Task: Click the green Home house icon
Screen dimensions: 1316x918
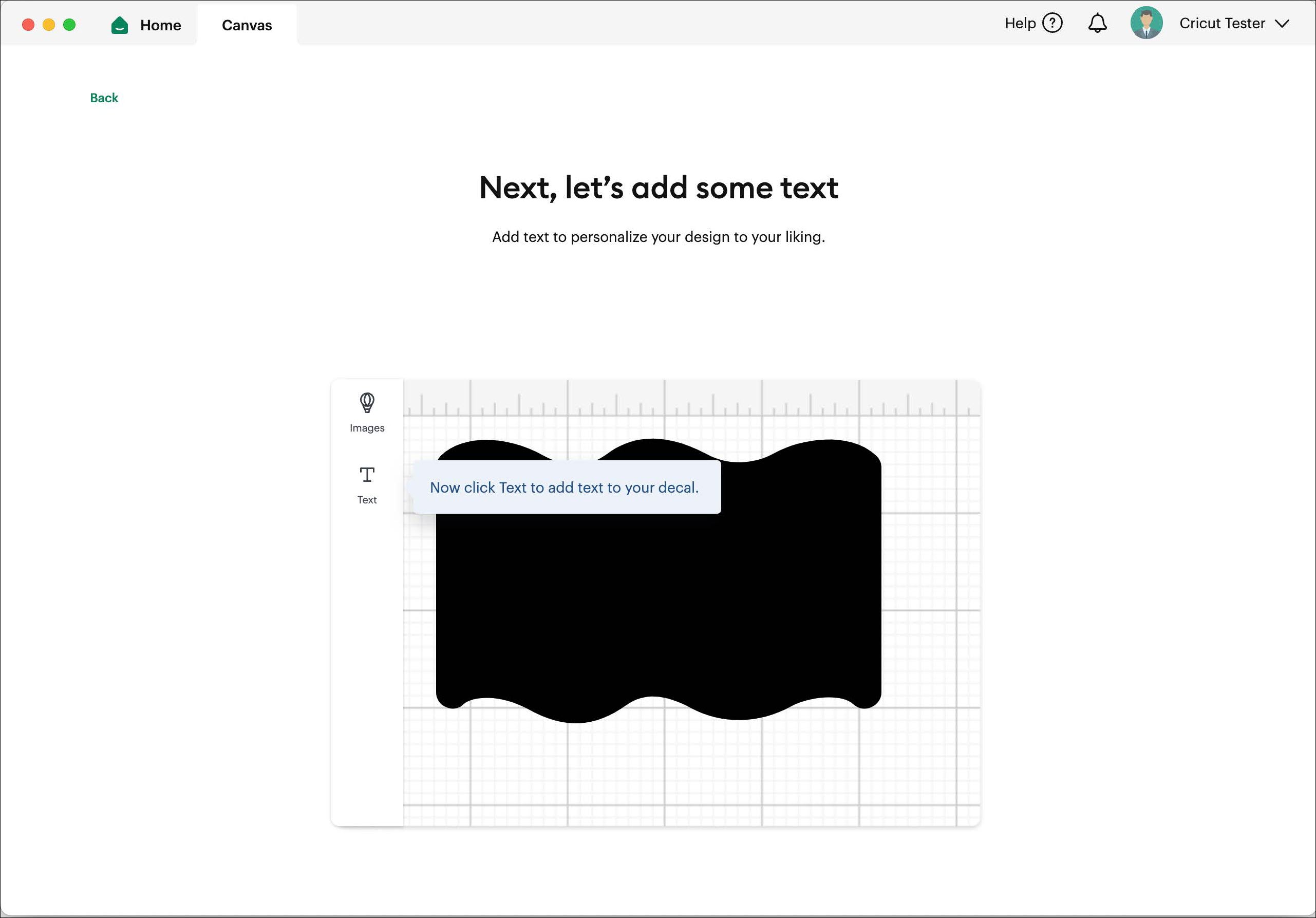Action: (120, 24)
